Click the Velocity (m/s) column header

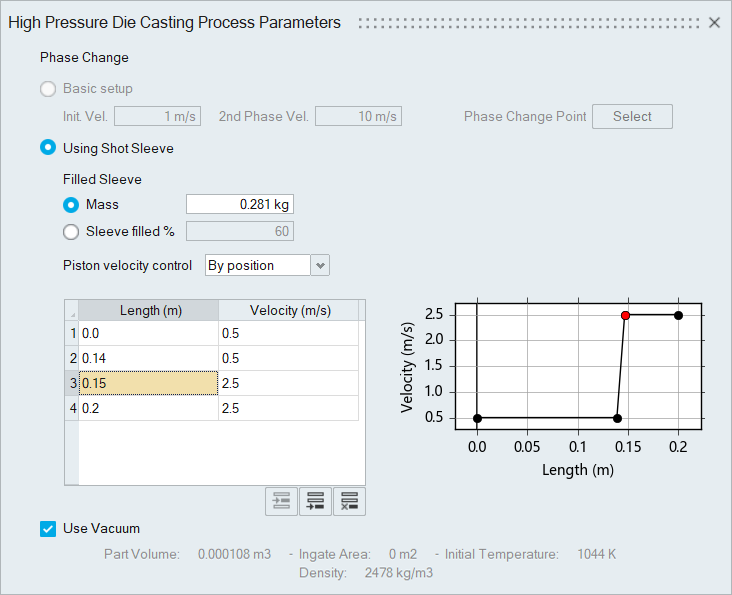tap(290, 310)
